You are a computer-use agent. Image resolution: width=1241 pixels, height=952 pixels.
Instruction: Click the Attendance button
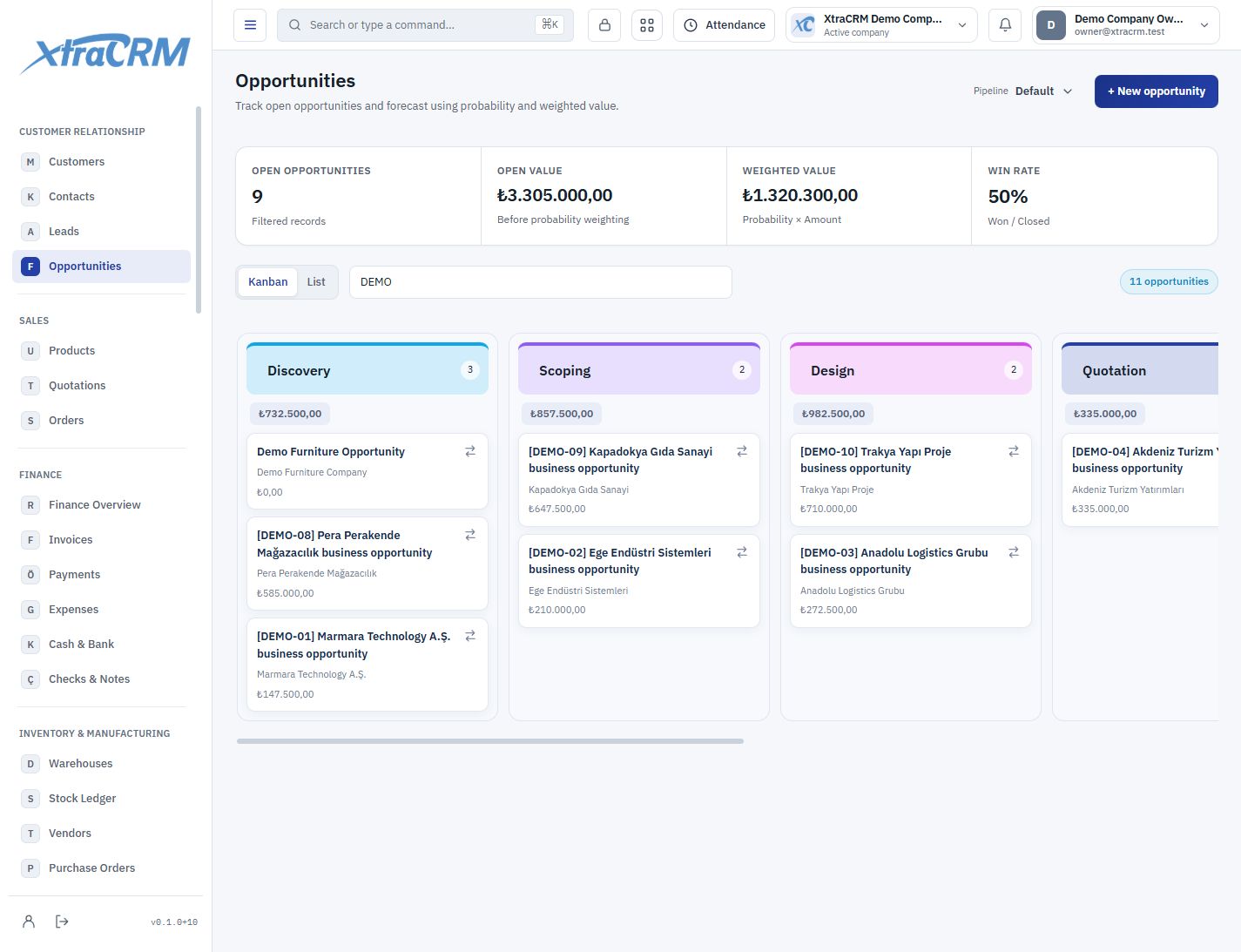(x=724, y=25)
